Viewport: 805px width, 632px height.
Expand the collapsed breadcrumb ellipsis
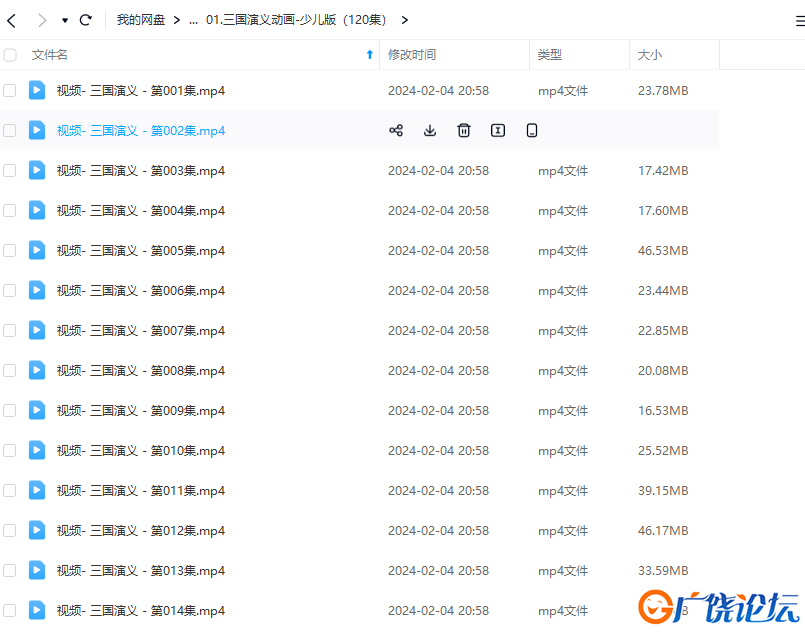tap(193, 21)
